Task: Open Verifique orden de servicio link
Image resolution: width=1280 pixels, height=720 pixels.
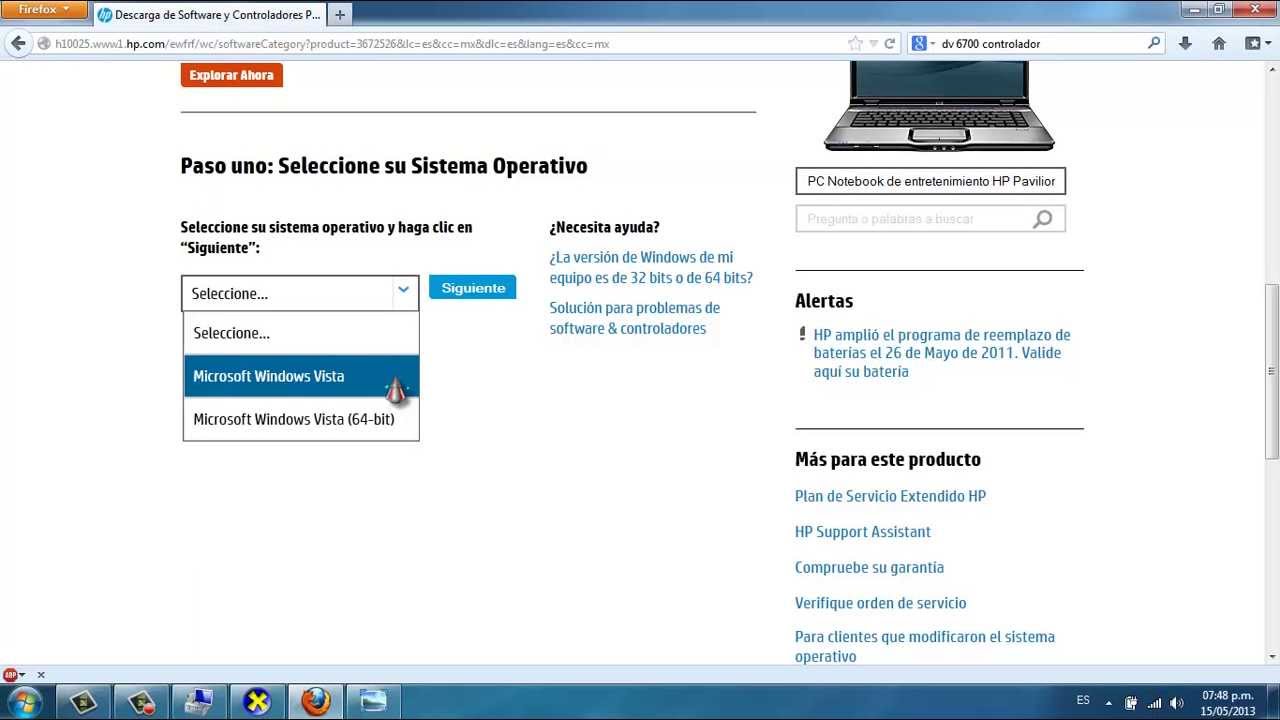Action: coord(880,603)
